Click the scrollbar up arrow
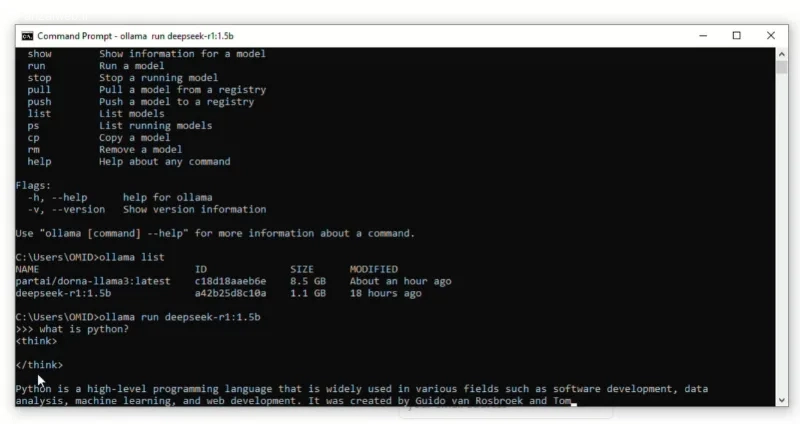 (x=782, y=54)
